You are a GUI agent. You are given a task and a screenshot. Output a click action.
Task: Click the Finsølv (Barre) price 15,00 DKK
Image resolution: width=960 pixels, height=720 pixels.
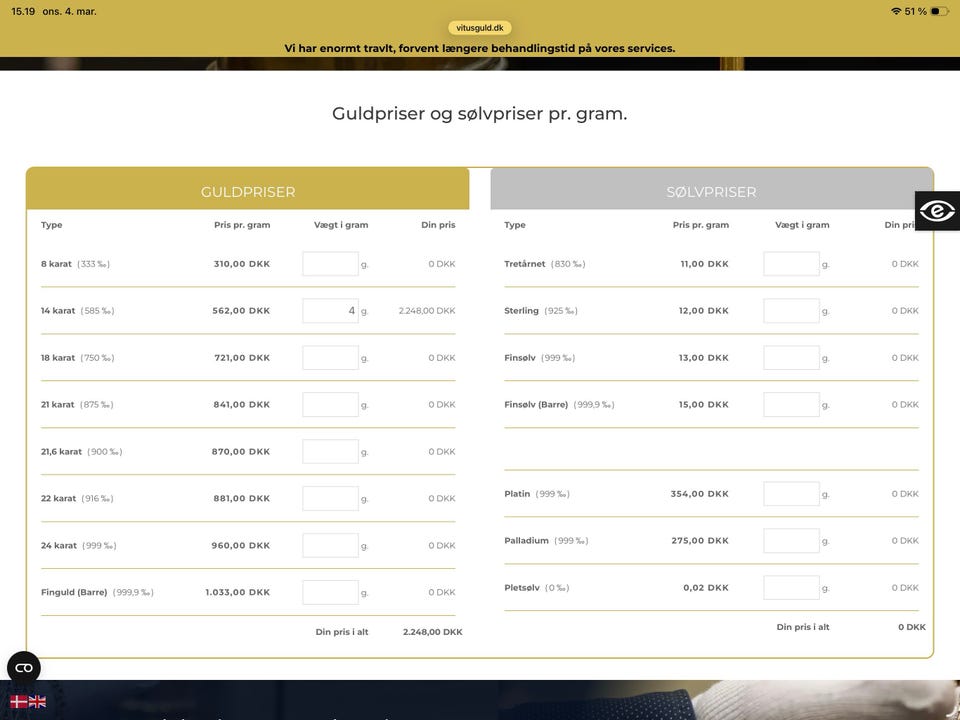703,405
